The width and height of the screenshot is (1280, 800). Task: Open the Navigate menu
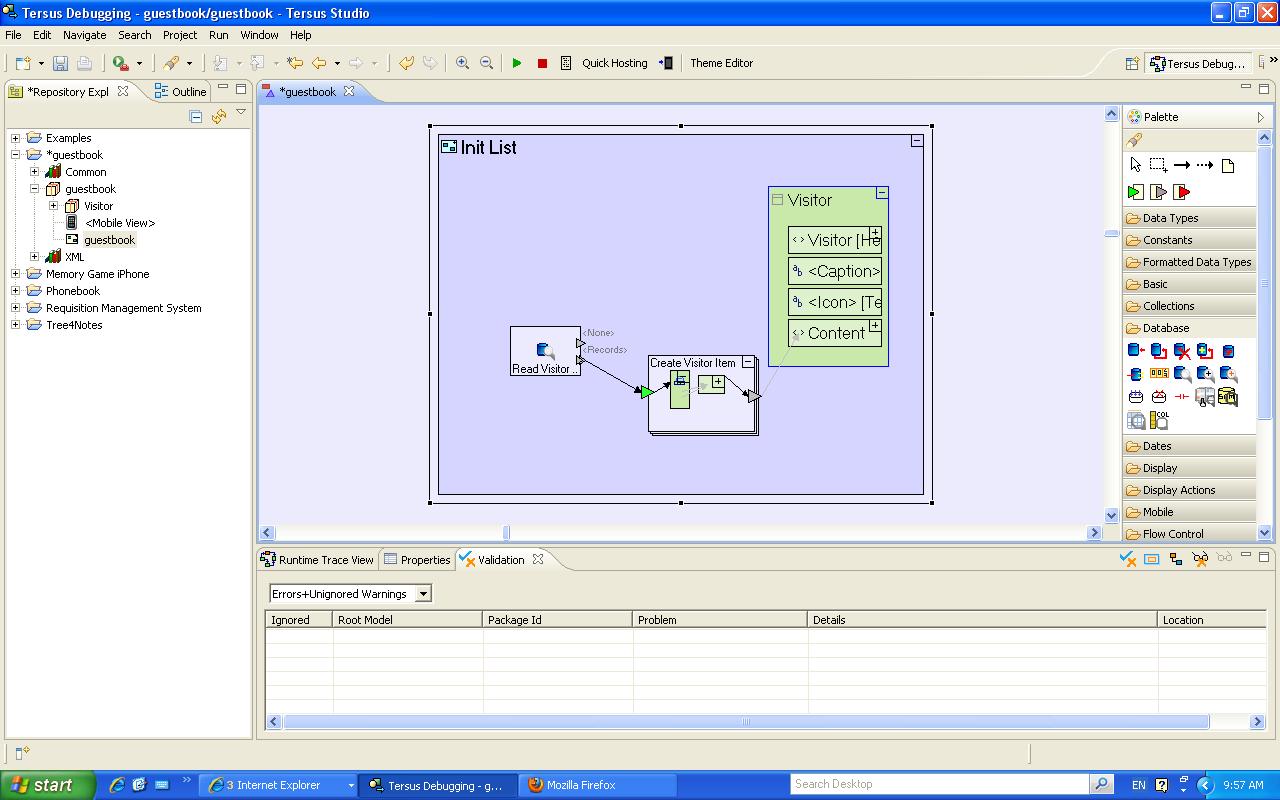tap(84, 35)
